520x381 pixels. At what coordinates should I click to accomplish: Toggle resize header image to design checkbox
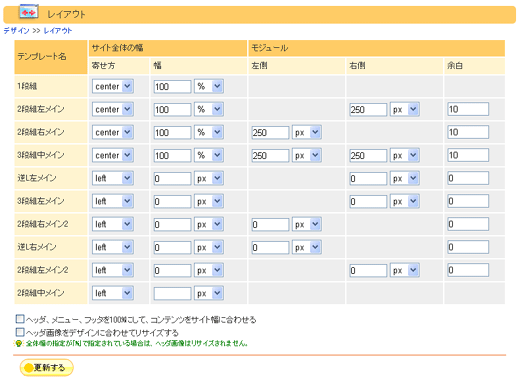coord(20,332)
